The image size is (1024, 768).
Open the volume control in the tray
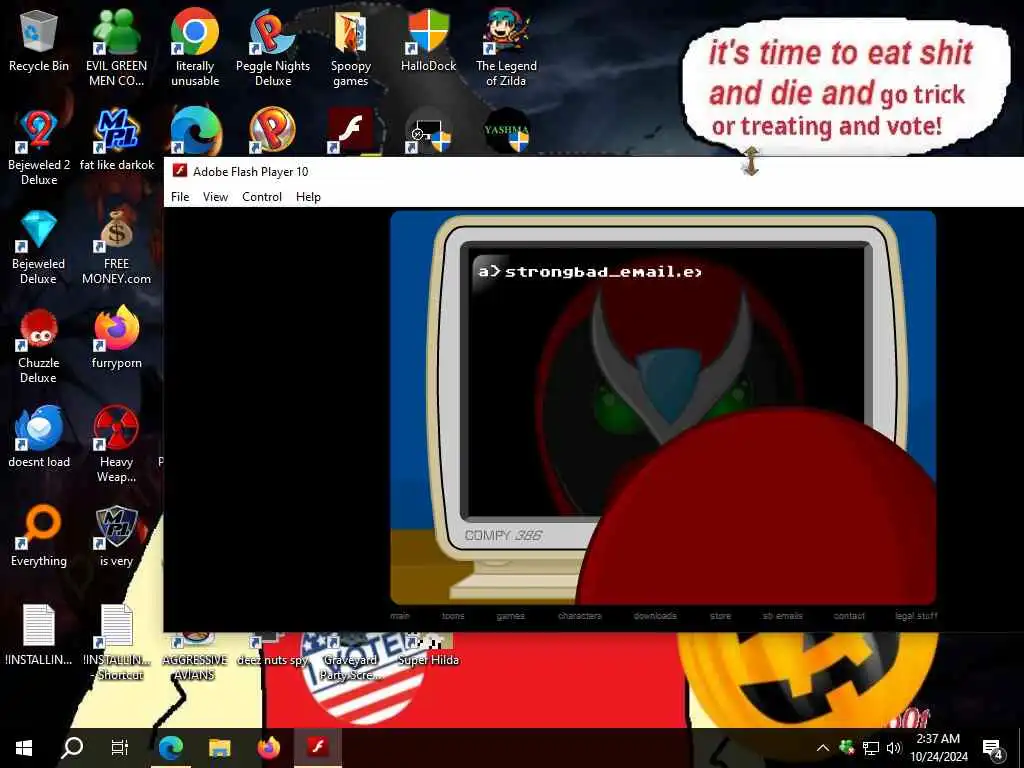(x=894, y=748)
